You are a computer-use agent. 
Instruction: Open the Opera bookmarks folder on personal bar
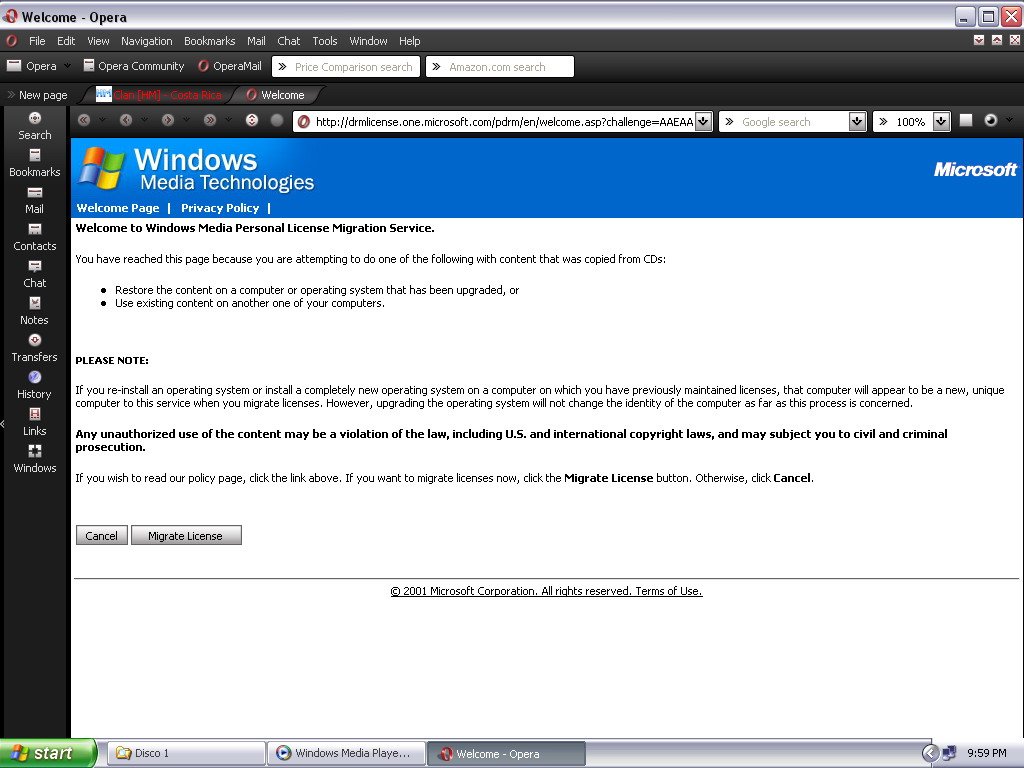32,66
